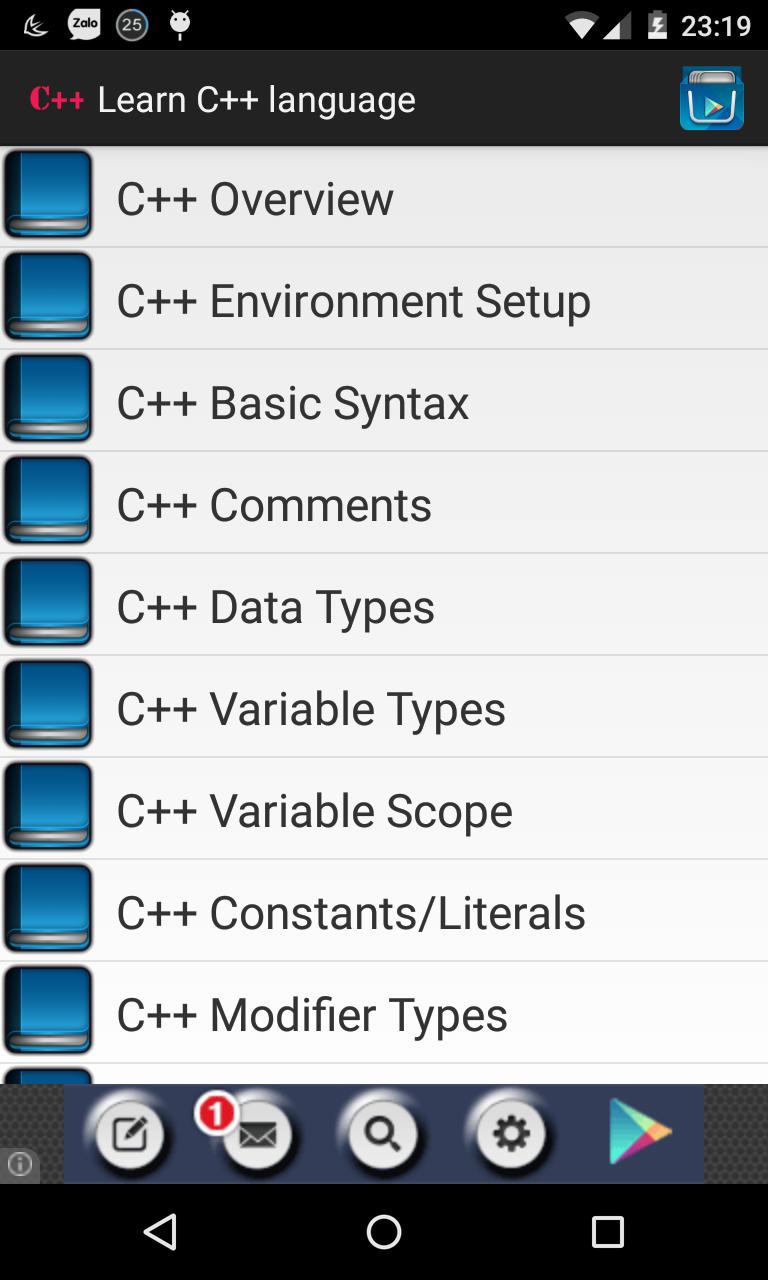The width and height of the screenshot is (768, 1280).
Task: Open C++ Environment Setup
Action: 353,298
